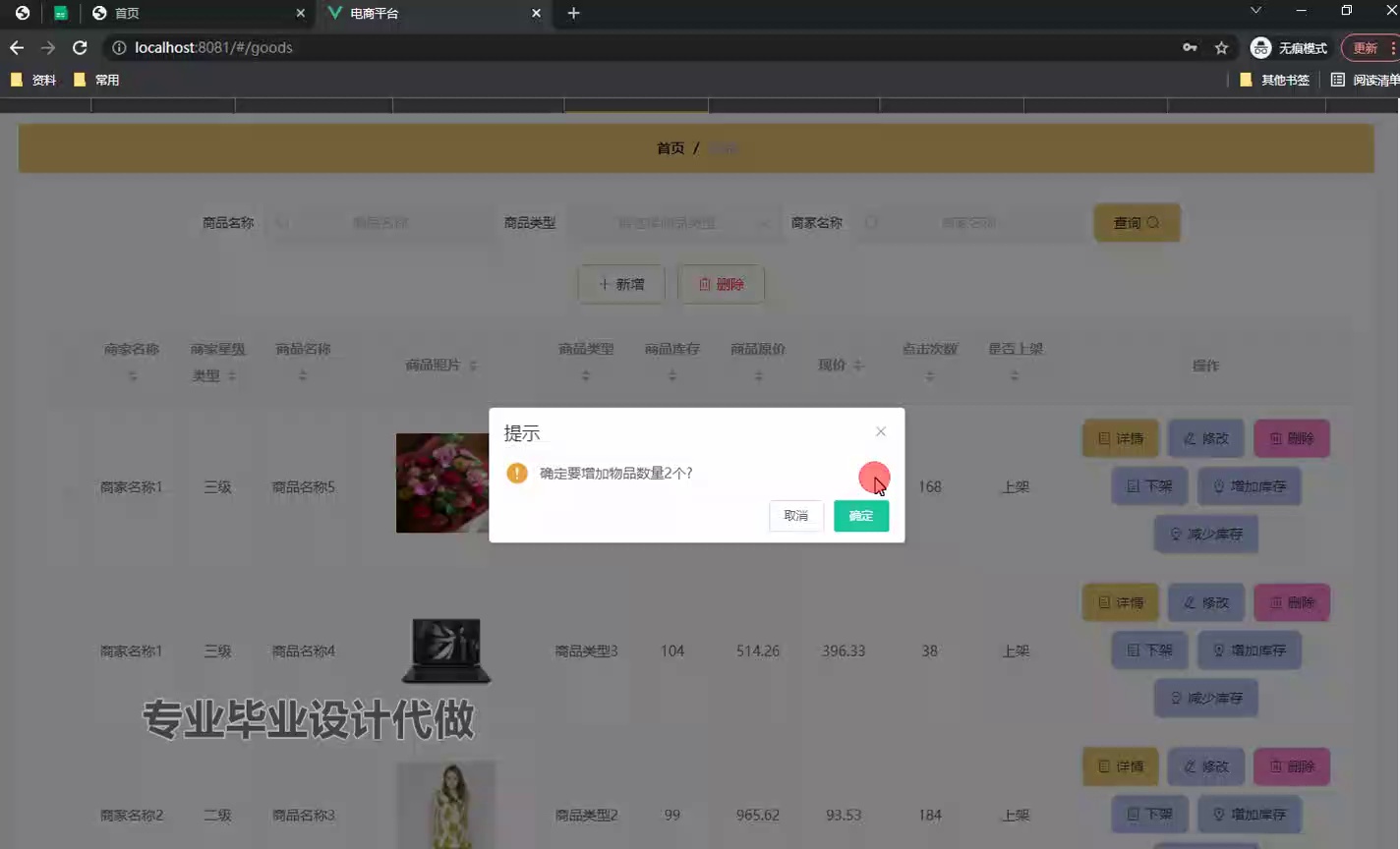Screen dimensions: 1400x849
Task: Sort by the 是否上架 column caret
Action: pyautogui.click(x=1015, y=375)
